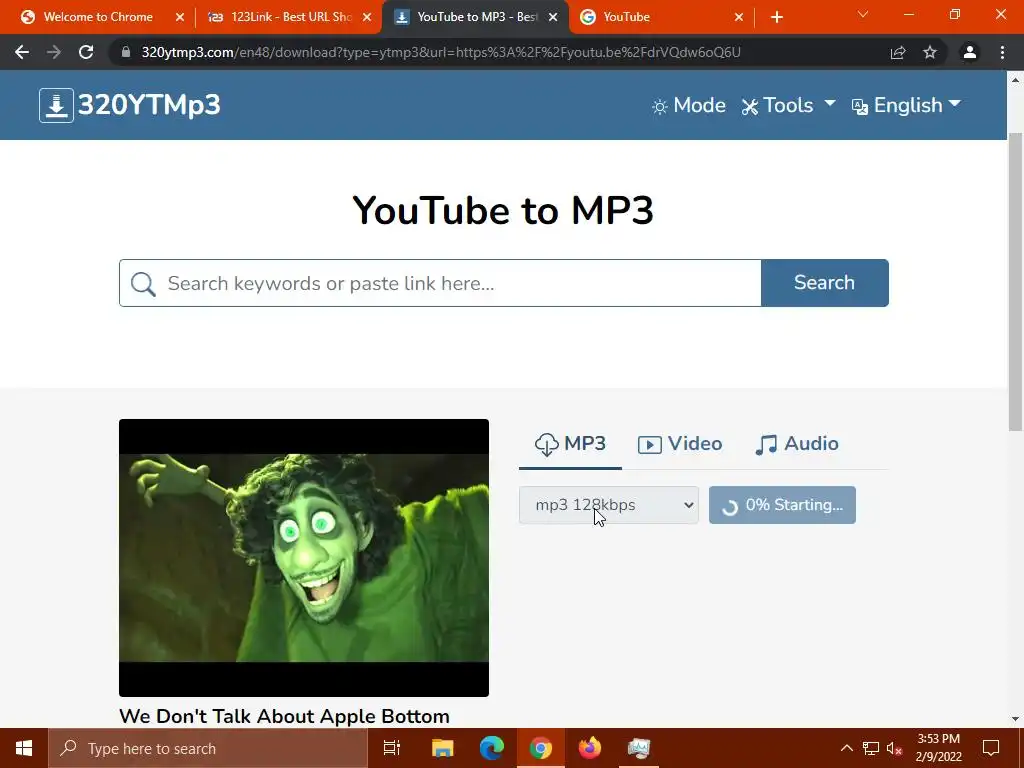Bookmark this page with the star icon
1024x768 pixels.
pyautogui.click(x=930, y=52)
